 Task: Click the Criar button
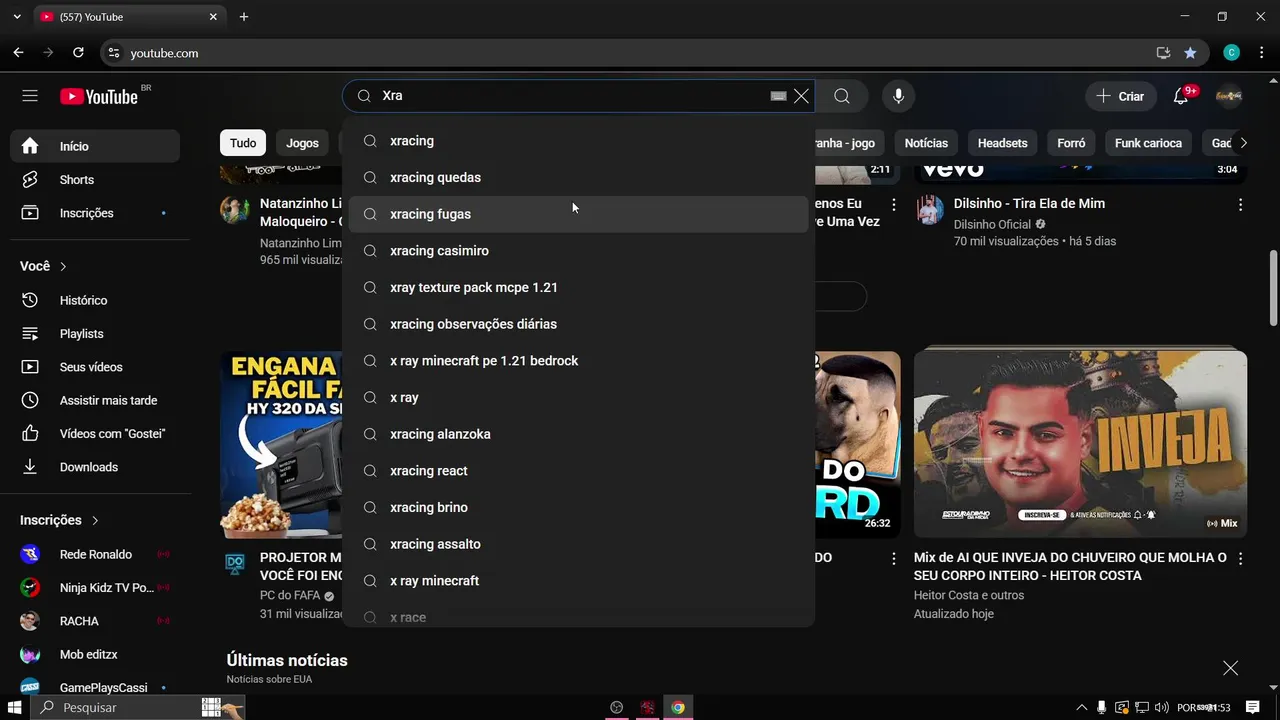[1120, 96]
